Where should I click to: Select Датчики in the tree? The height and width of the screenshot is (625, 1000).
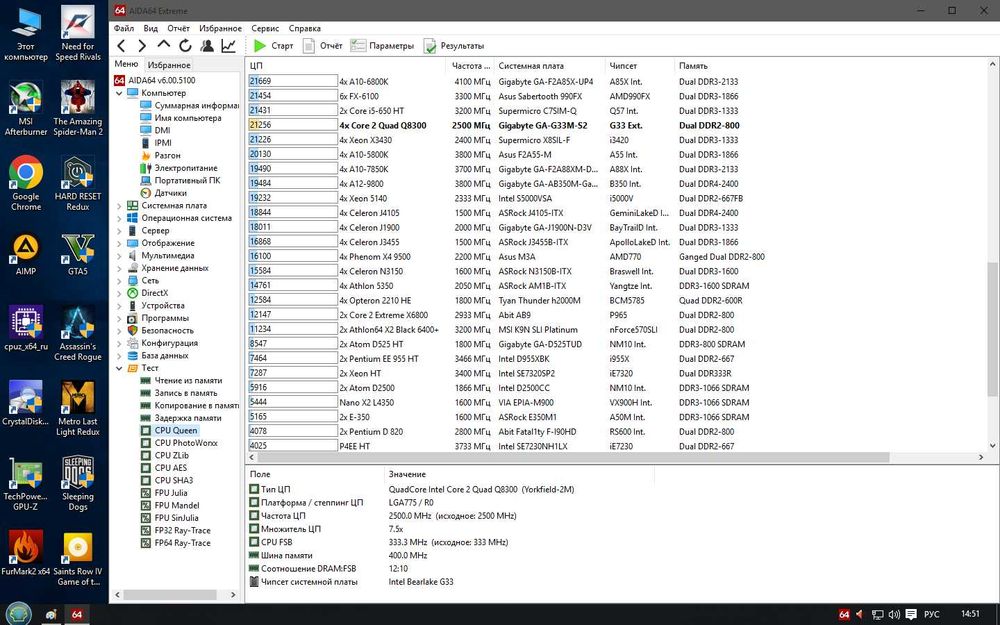coord(163,193)
